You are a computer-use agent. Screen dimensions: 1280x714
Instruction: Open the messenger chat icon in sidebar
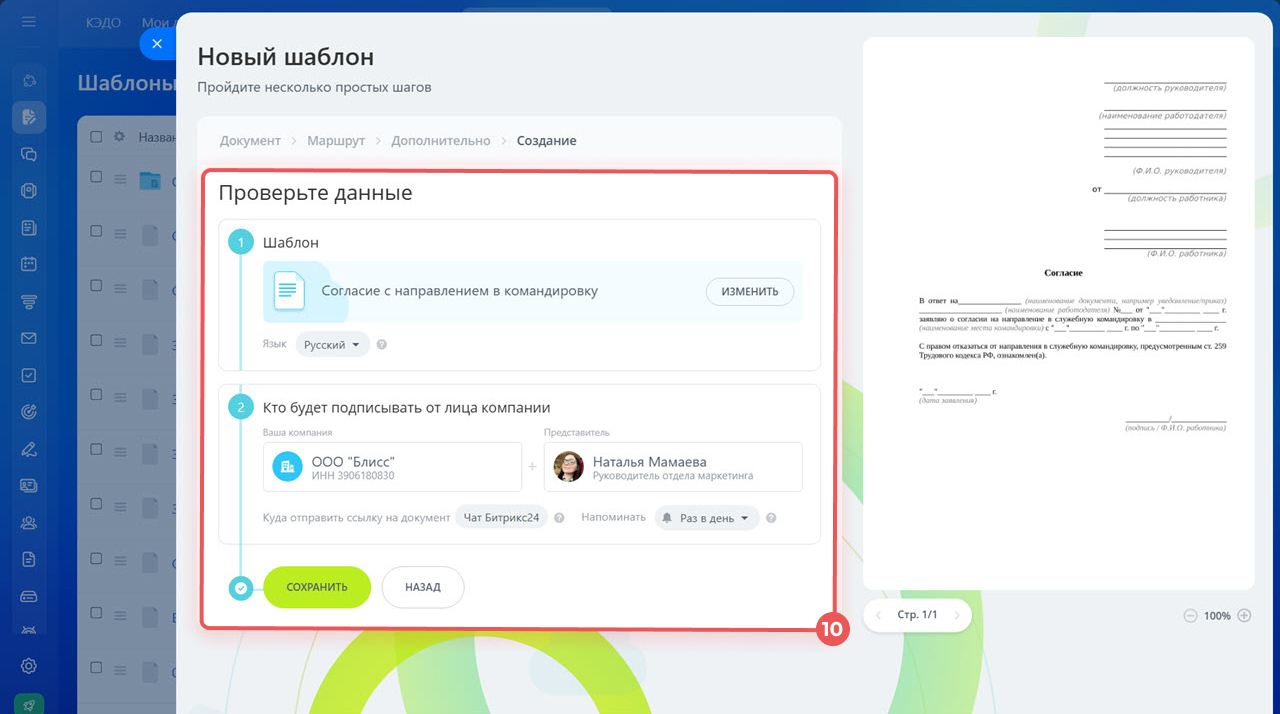tap(29, 154)
